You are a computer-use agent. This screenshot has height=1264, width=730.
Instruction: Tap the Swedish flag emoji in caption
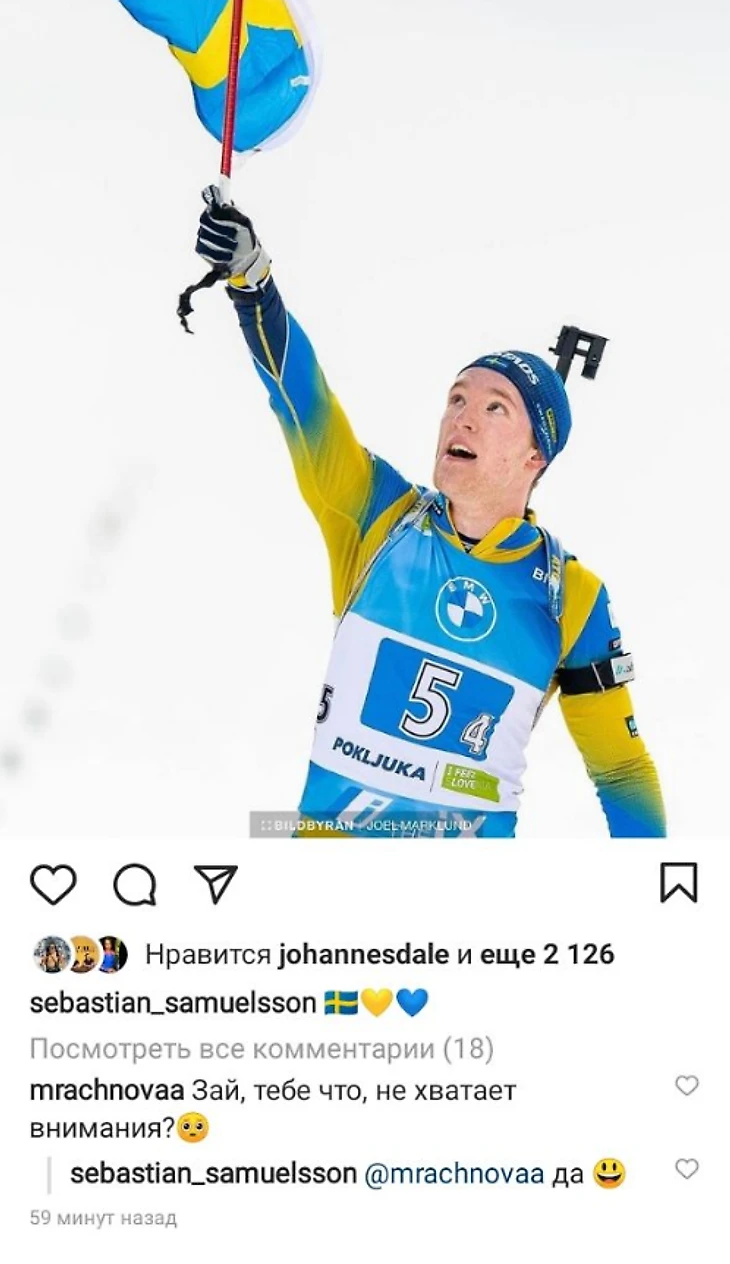point(341,1003)
